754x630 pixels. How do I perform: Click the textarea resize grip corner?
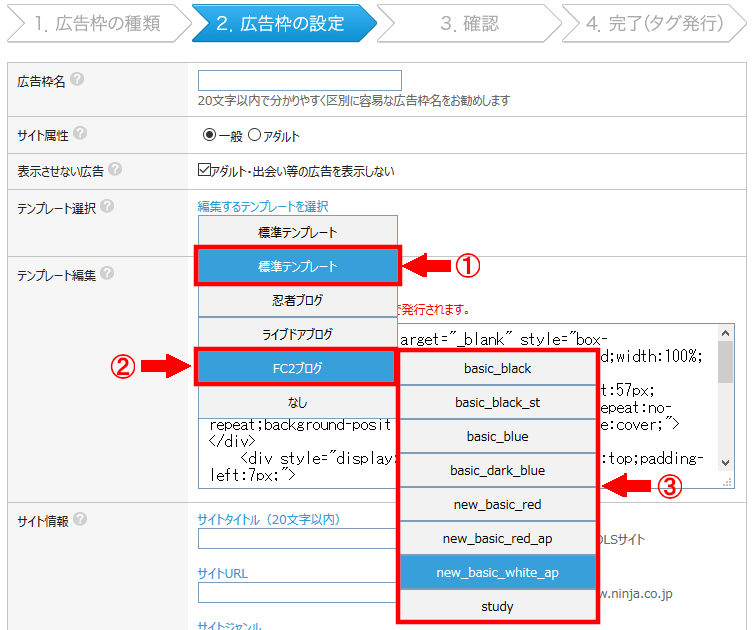pyautogui.click(x=727, y=482)
